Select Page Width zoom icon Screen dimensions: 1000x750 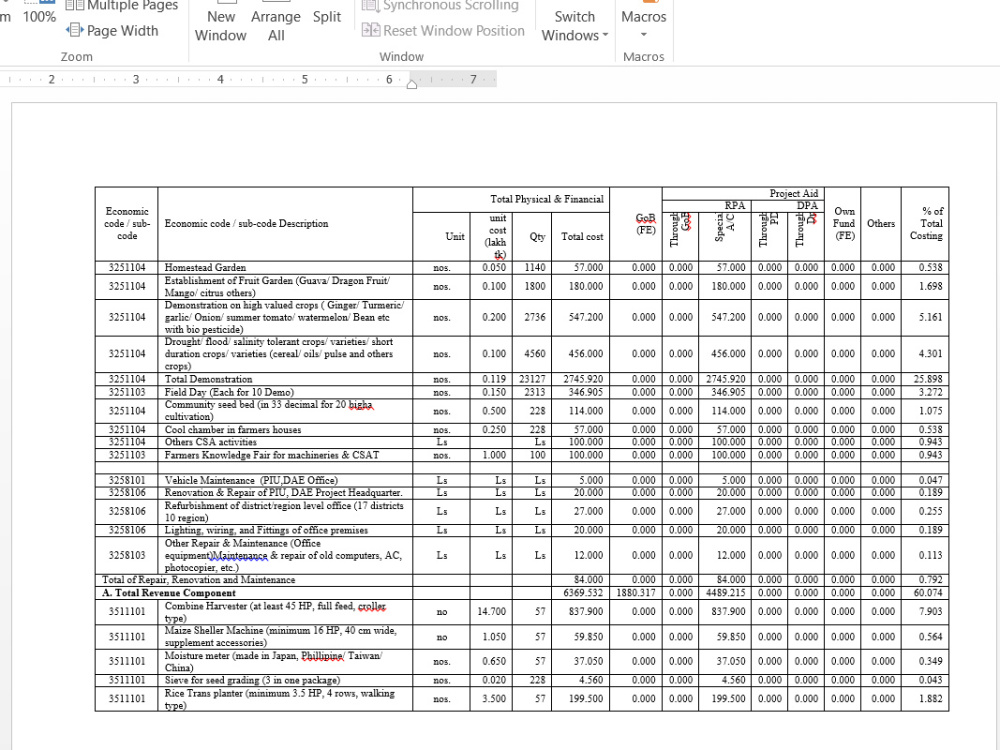pos(75,30)
